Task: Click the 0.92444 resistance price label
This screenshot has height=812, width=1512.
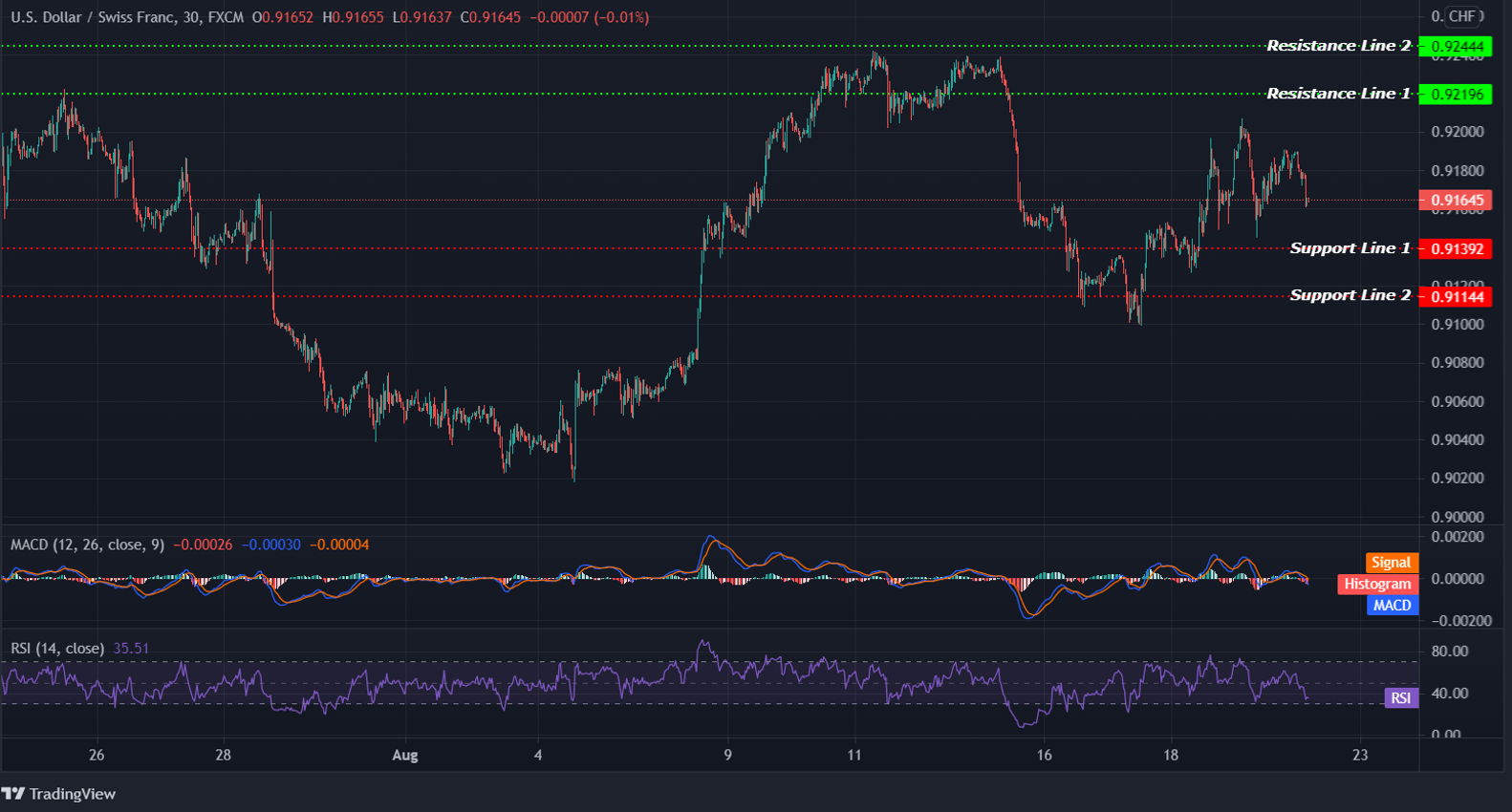Action: pyautogui.click(x=1456, y=47)
